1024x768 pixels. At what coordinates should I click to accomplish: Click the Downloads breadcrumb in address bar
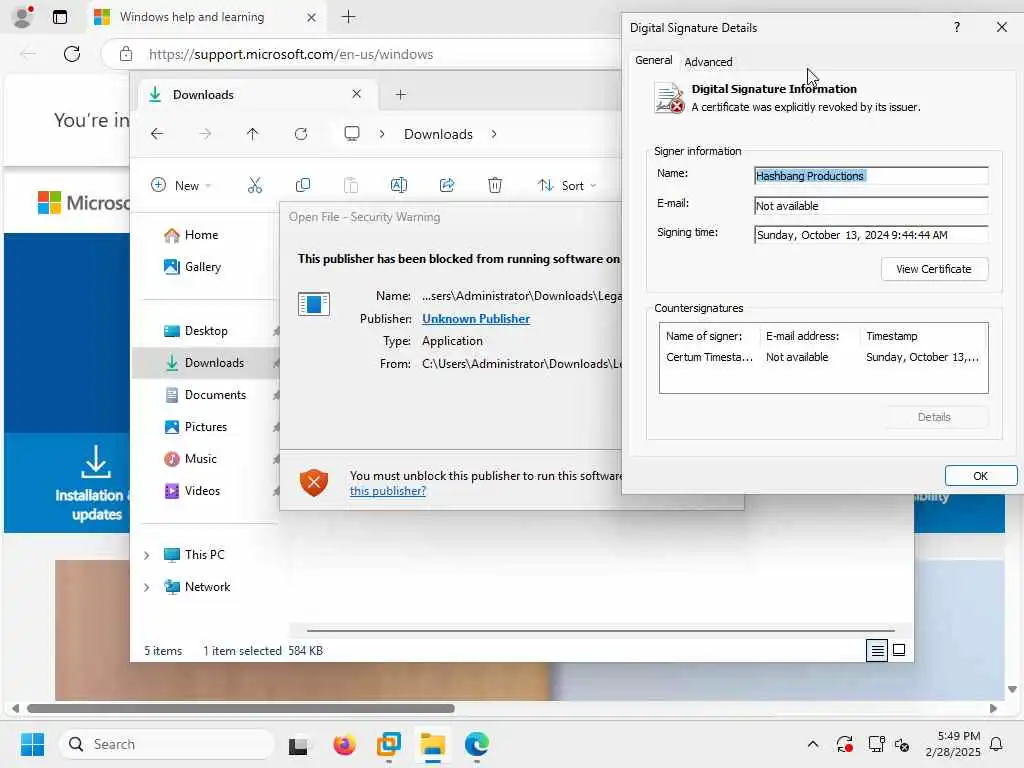pos(438,134)
